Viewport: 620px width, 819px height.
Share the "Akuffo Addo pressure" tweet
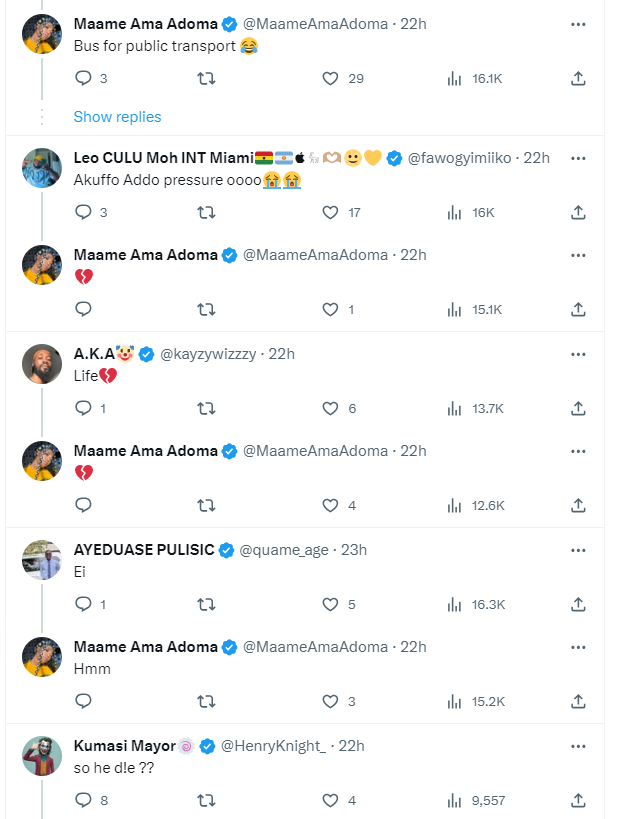(x=578, y=212)
